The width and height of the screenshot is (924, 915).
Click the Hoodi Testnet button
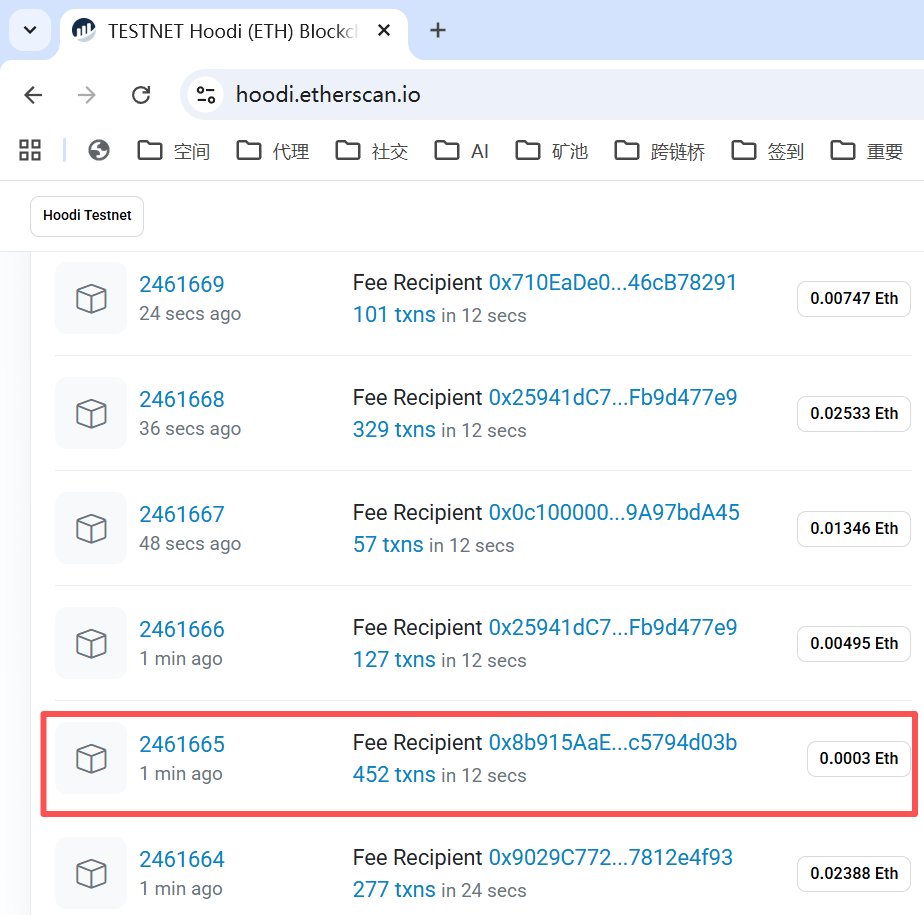(x=87, y=216)
